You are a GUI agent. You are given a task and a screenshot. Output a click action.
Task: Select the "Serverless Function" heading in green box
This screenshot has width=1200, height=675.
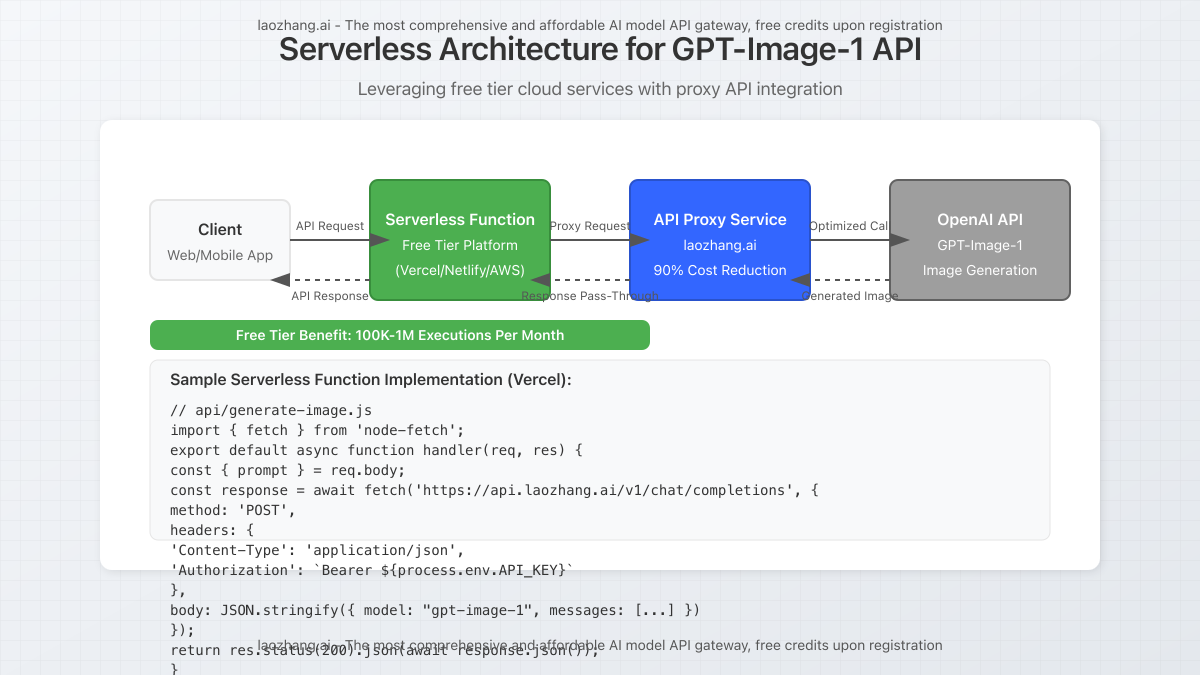point(460,219)
